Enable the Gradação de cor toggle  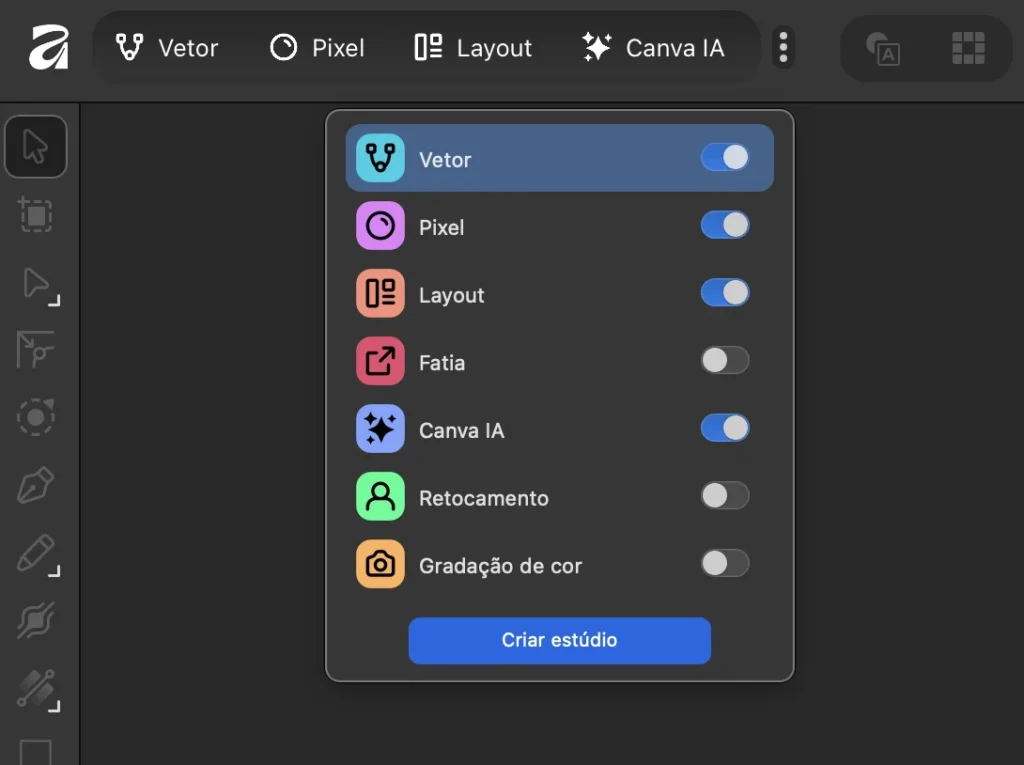pyautogui.click(x=725, y=564)
